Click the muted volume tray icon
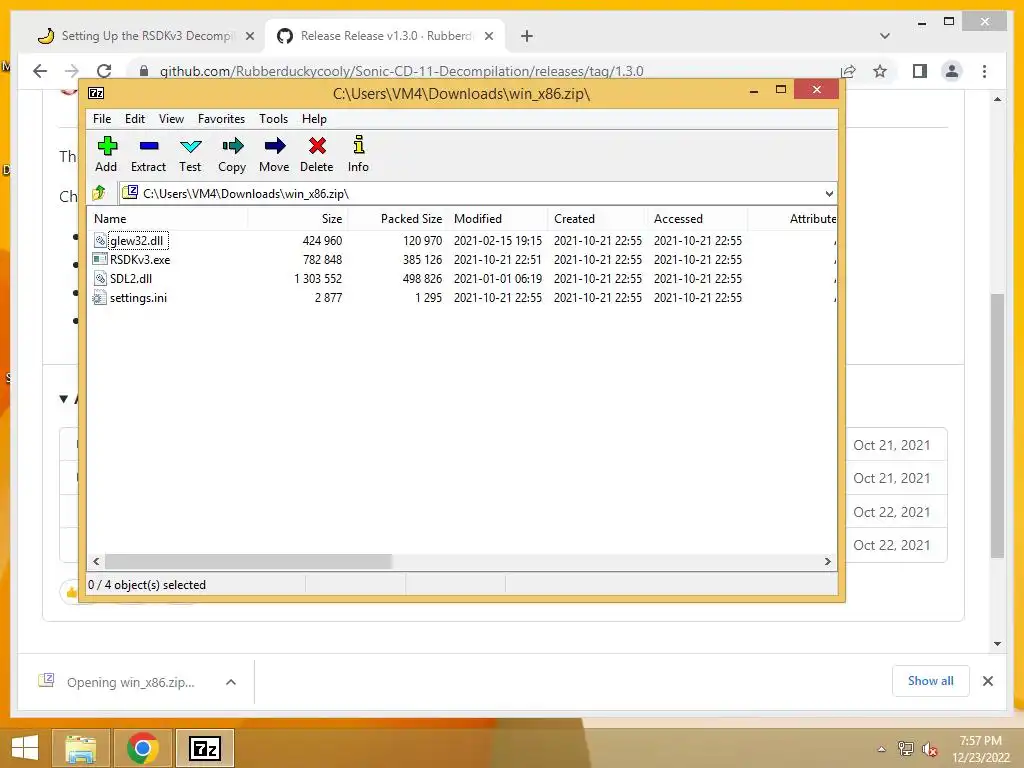1024x768 pixels. [x=930, y=749]
